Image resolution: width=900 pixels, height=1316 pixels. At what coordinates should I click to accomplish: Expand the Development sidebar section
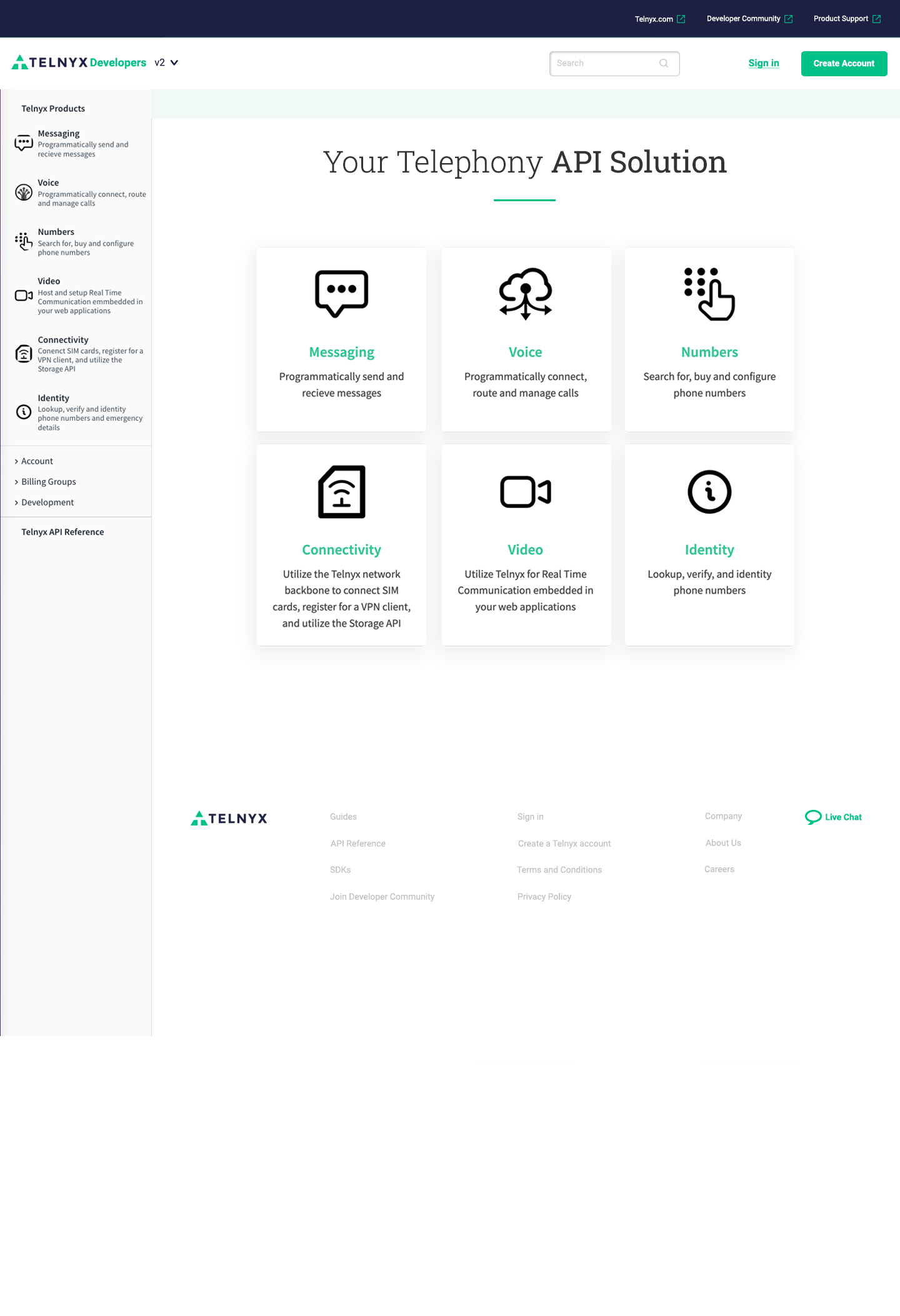(47, 502)
